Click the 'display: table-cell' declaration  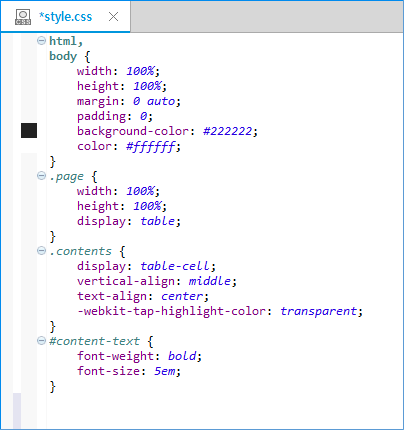click(146, 266)
